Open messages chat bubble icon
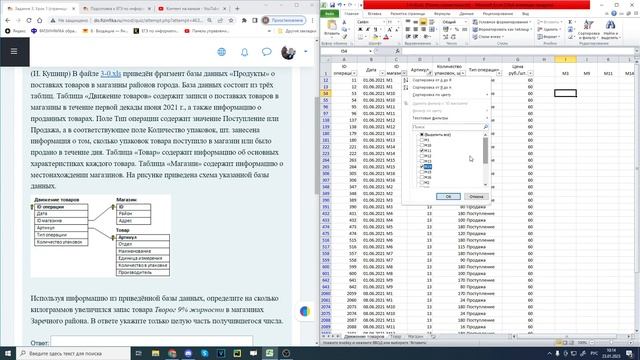This screenshot has width=640, height=360. 267,52
